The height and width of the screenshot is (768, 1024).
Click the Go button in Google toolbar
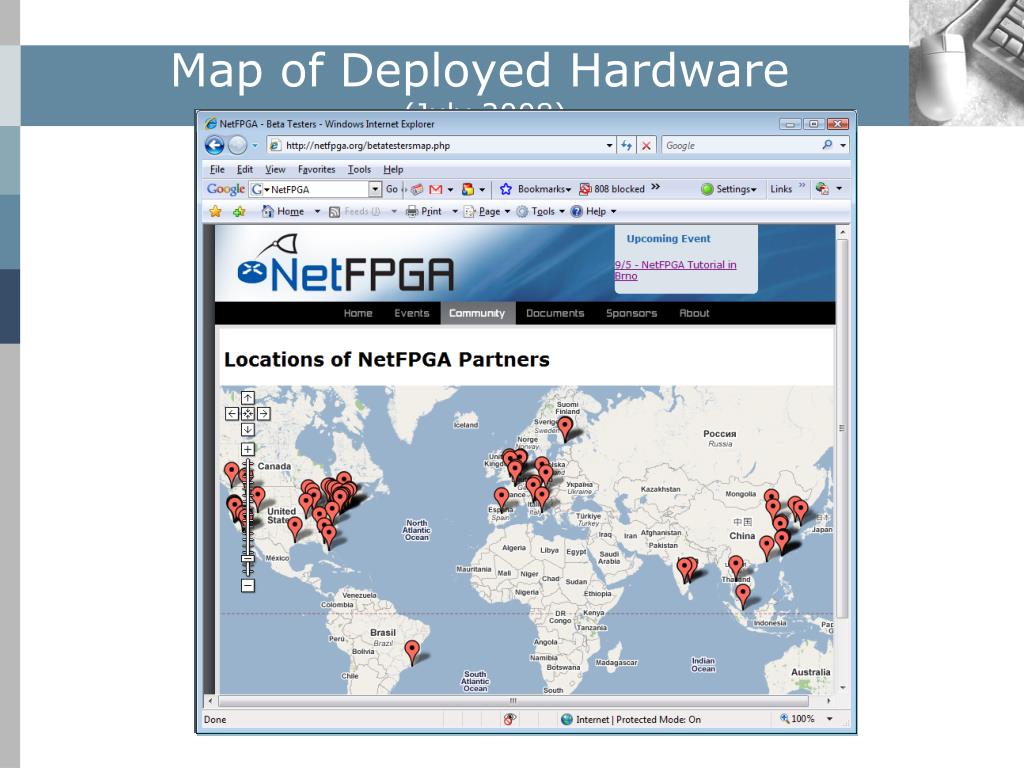tap(392, 189)
